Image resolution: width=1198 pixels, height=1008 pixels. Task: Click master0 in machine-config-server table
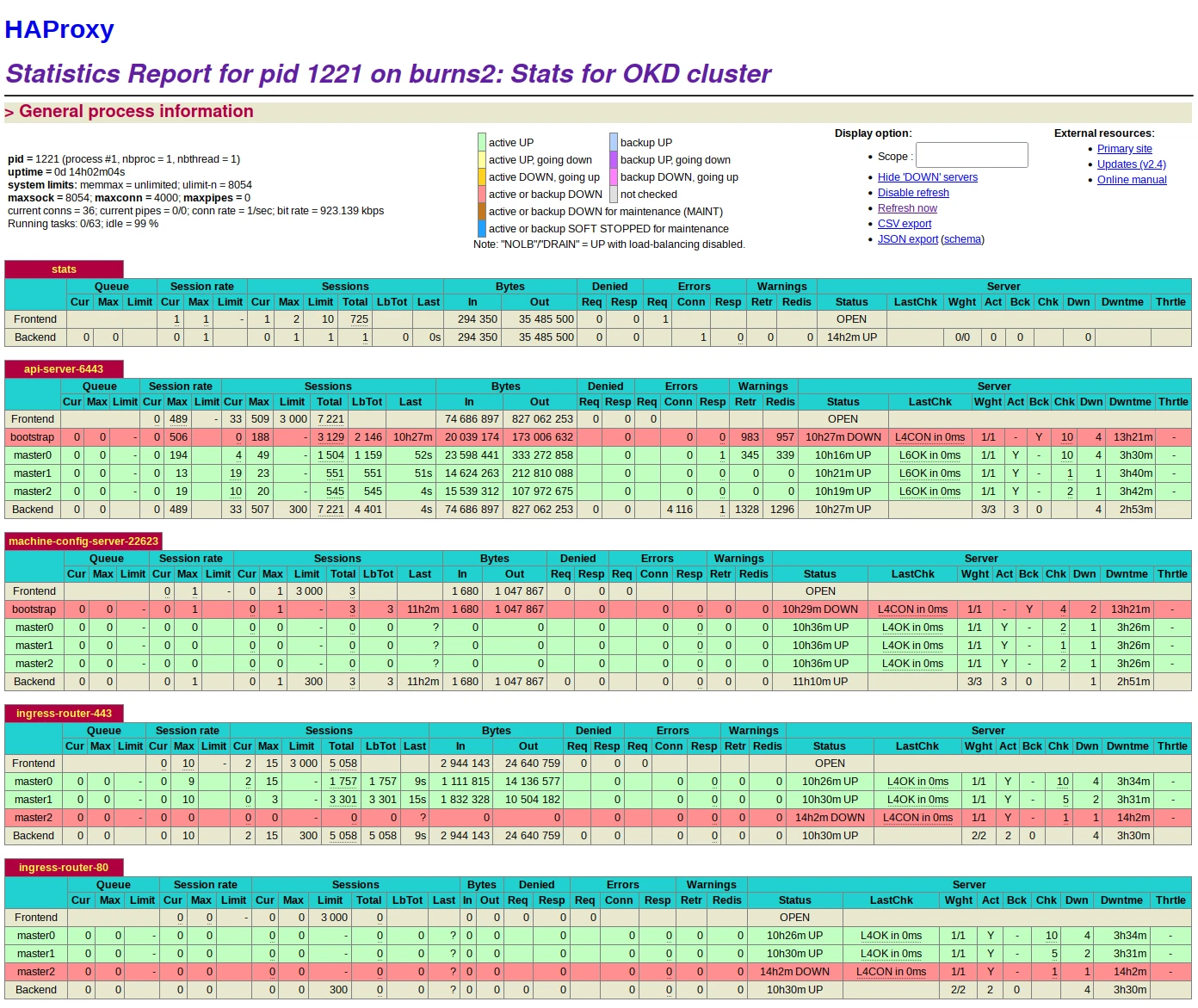click(x=34, y=628)
